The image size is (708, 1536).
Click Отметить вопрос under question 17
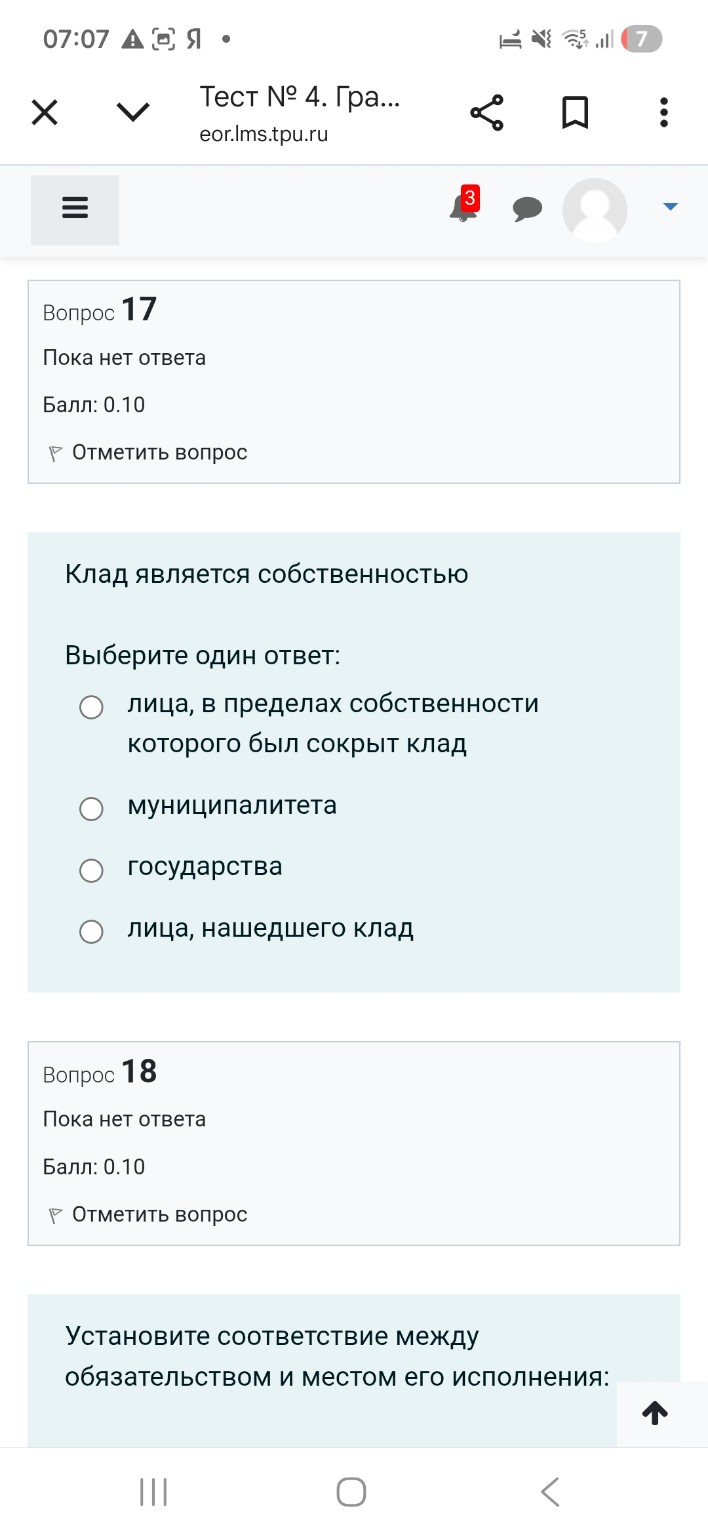(x=159, y=451)
